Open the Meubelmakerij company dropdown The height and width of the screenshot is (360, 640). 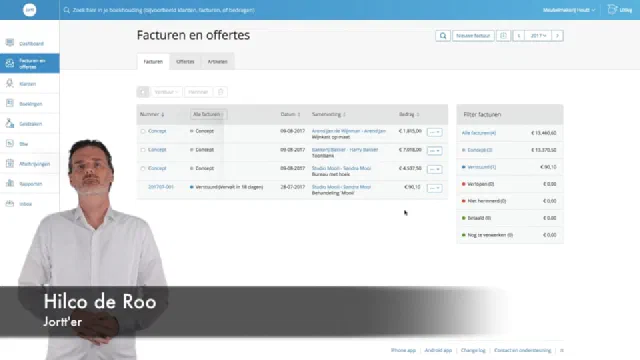(569, 10)
